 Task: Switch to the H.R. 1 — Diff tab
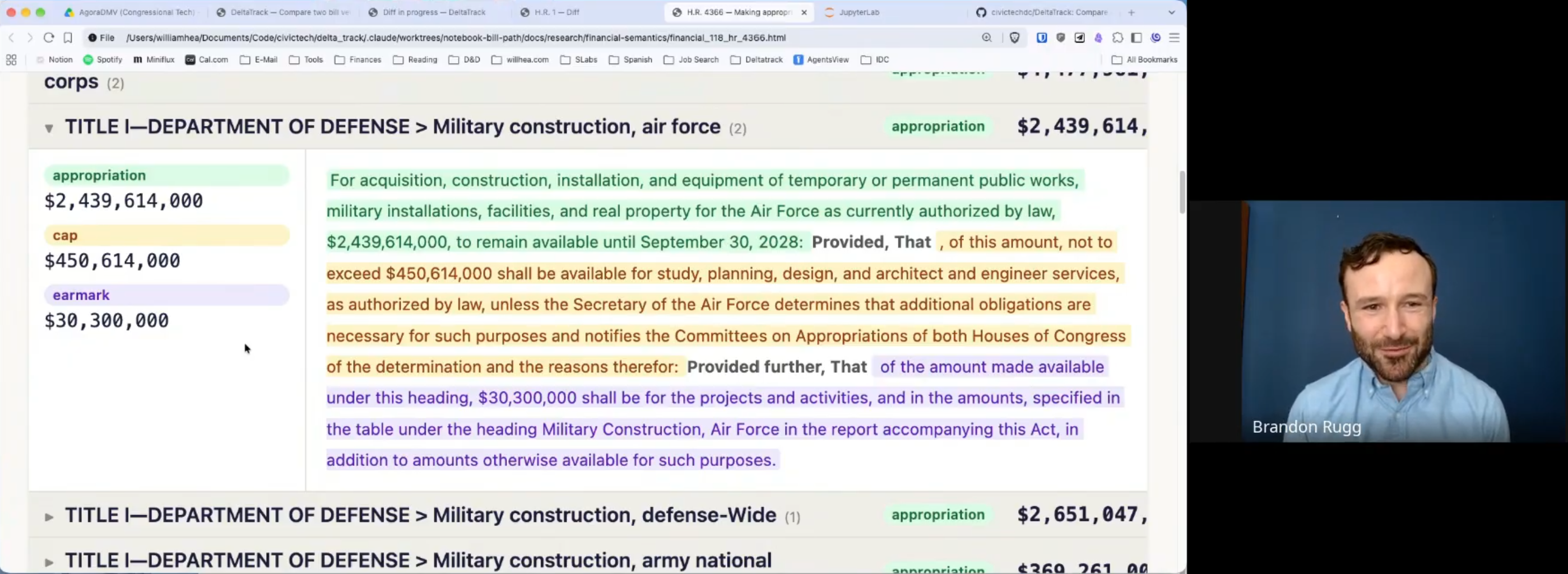tap(557, 12)
